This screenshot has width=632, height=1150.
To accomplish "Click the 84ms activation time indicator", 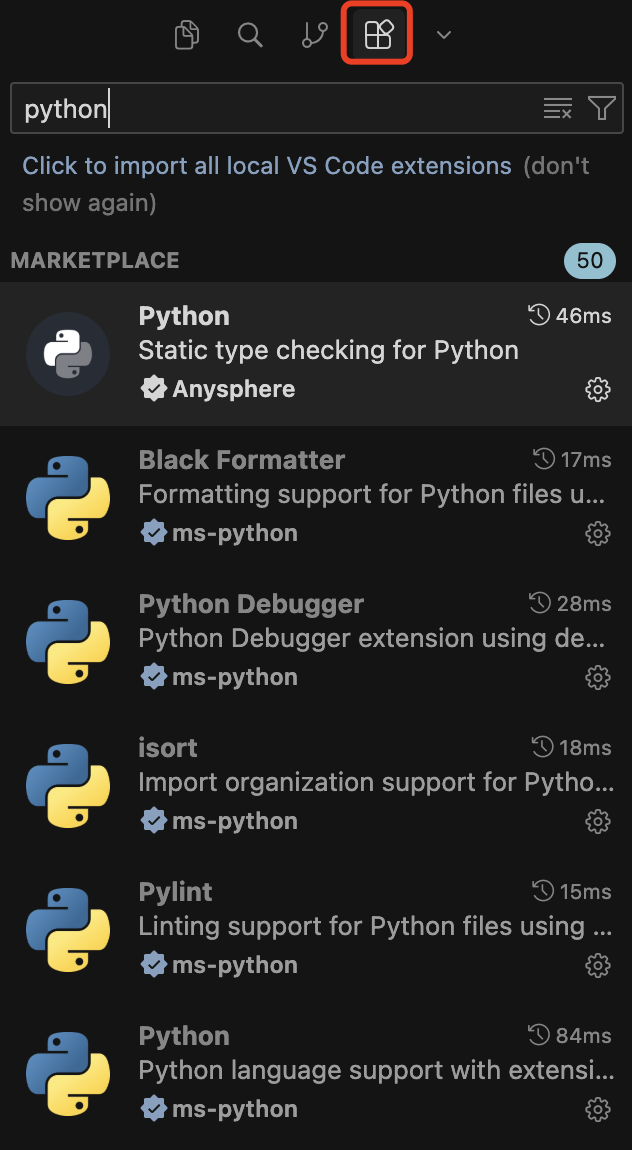I will [570, 1035].
